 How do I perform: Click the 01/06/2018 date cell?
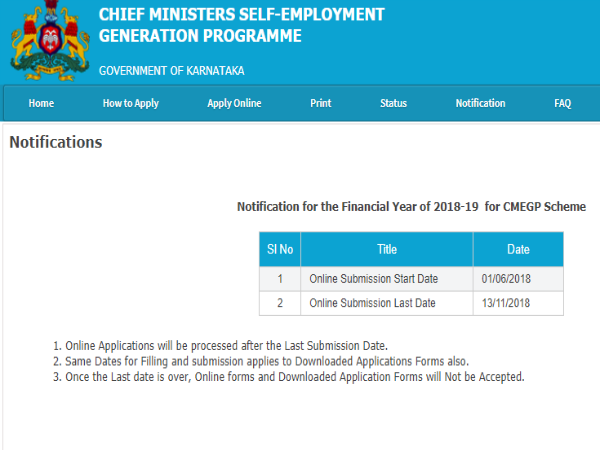[506, 278]
